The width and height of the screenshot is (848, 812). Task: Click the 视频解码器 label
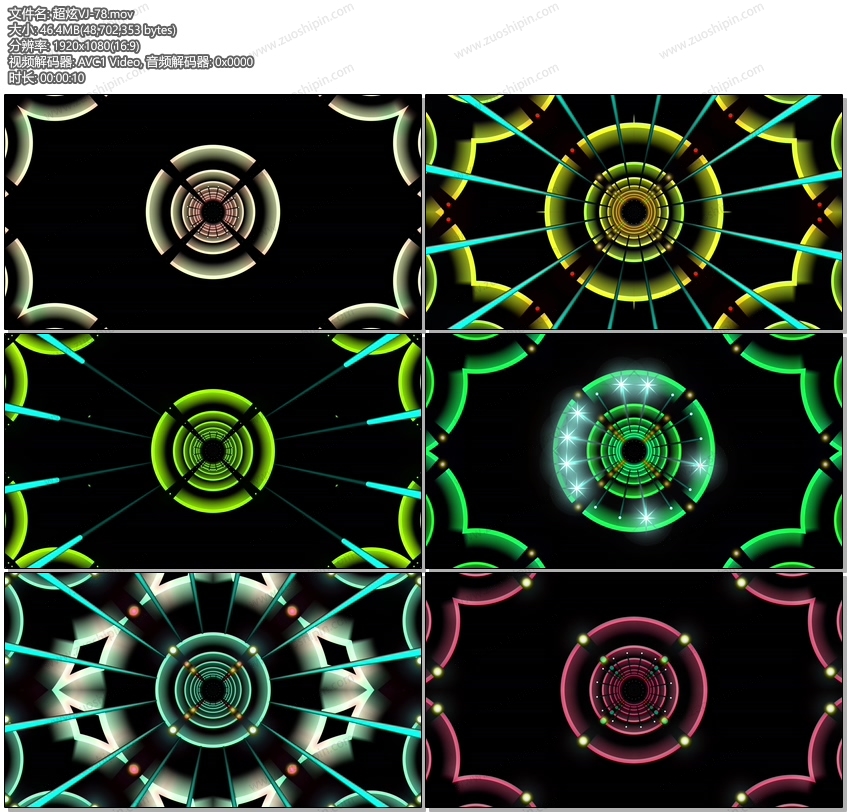tap(38, 62)
